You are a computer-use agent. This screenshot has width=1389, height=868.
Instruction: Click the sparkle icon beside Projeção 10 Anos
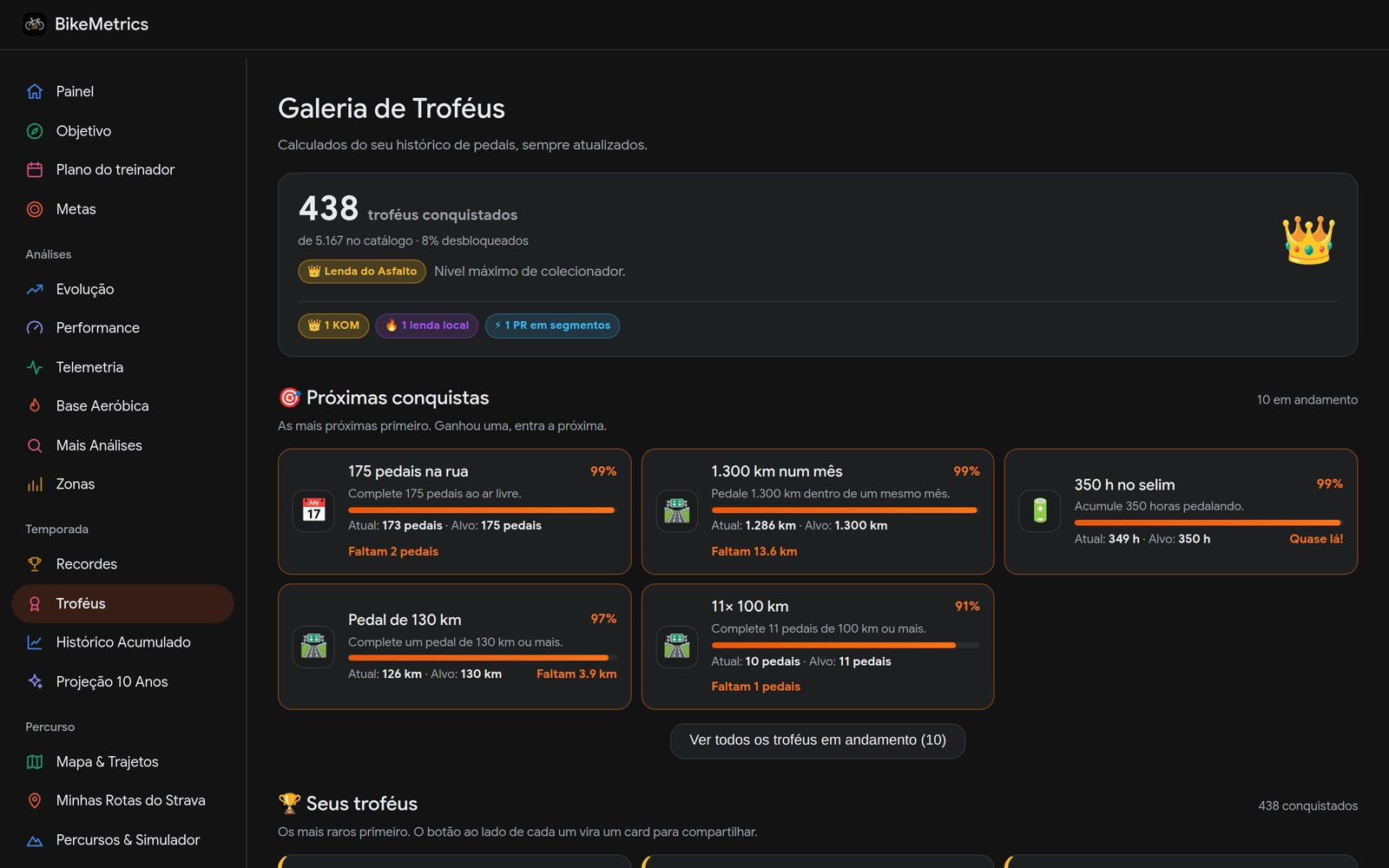(35, 681)
